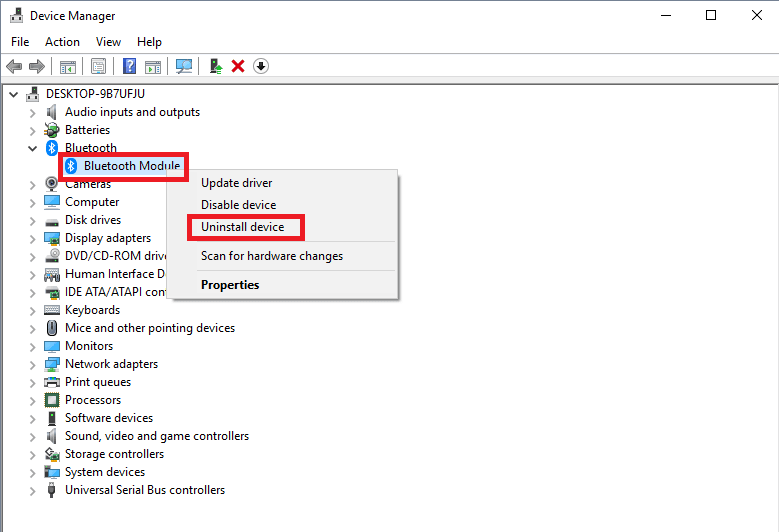Click the DESKTOP-9B7UFJU computer icon
This screenshot has height=532, width=779.
[x=33, y=94]
